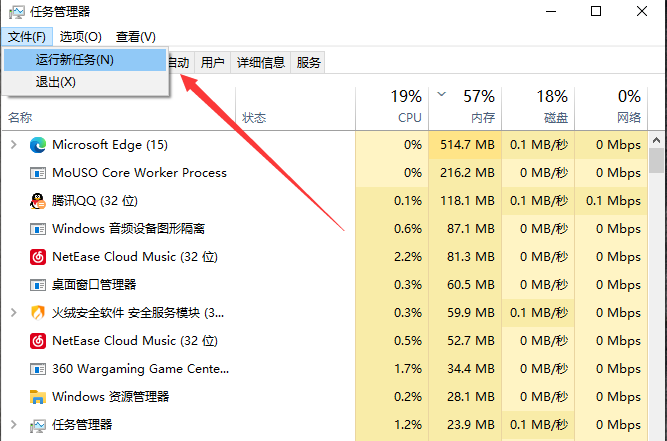Close the Task Manager window

(642, 11)
